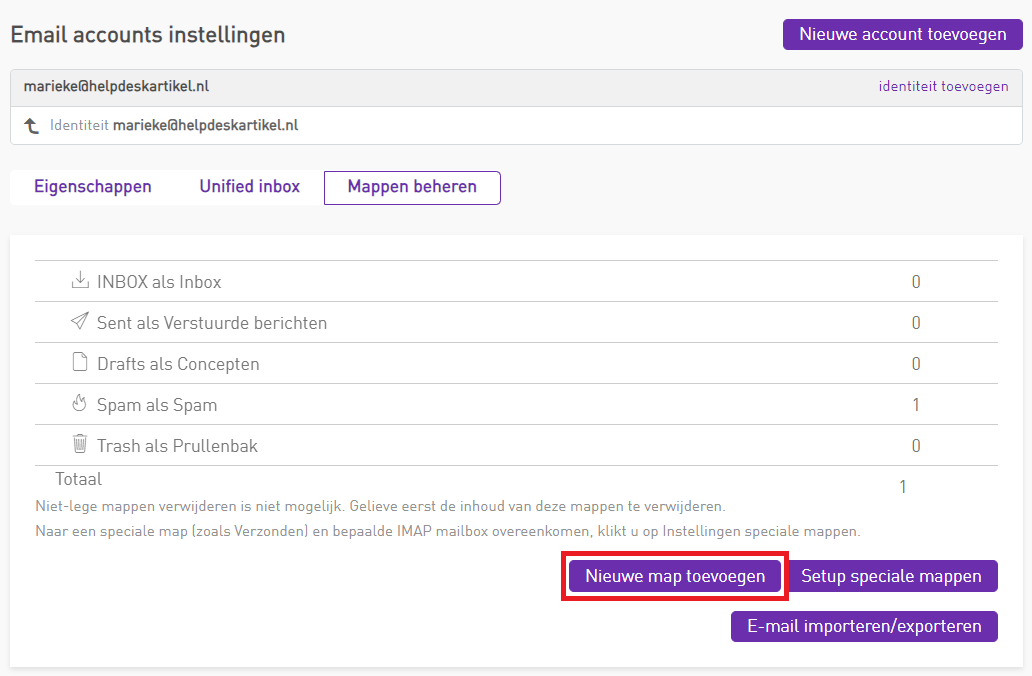
Task: Click the INBOX download-tray icon
Action: click(x=80, y=281)
